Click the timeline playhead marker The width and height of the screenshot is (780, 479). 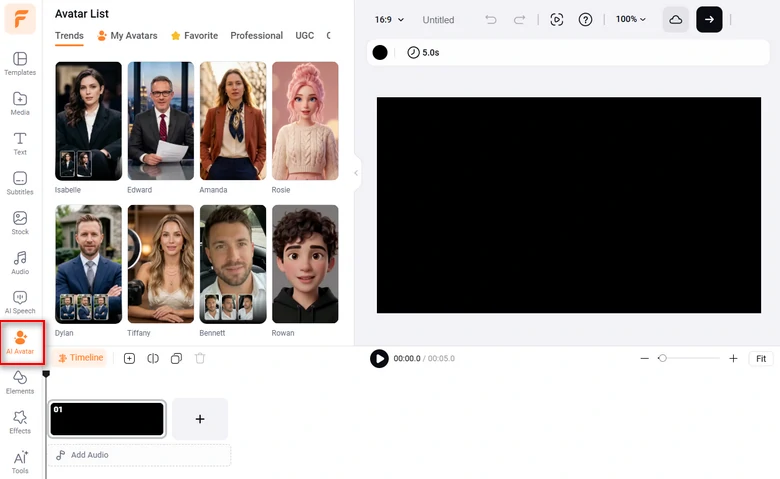pos(46,374)
